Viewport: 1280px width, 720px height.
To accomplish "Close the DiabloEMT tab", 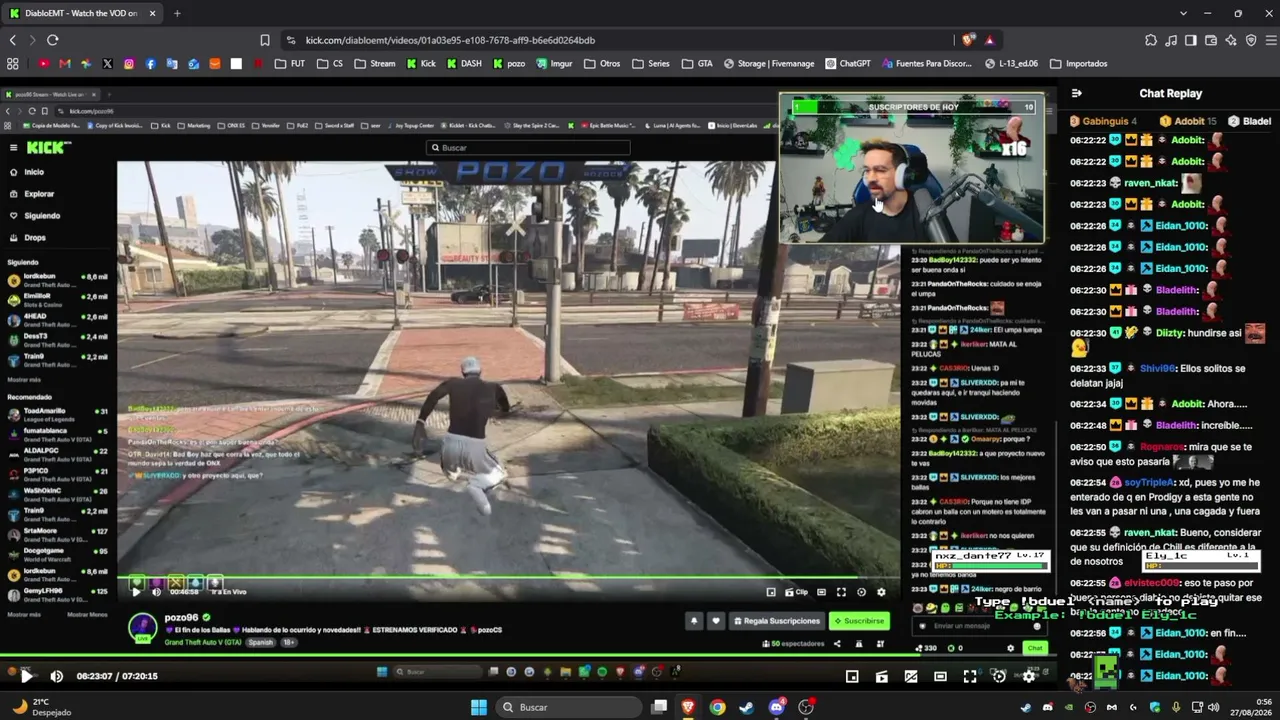I will tap(152, 13).
